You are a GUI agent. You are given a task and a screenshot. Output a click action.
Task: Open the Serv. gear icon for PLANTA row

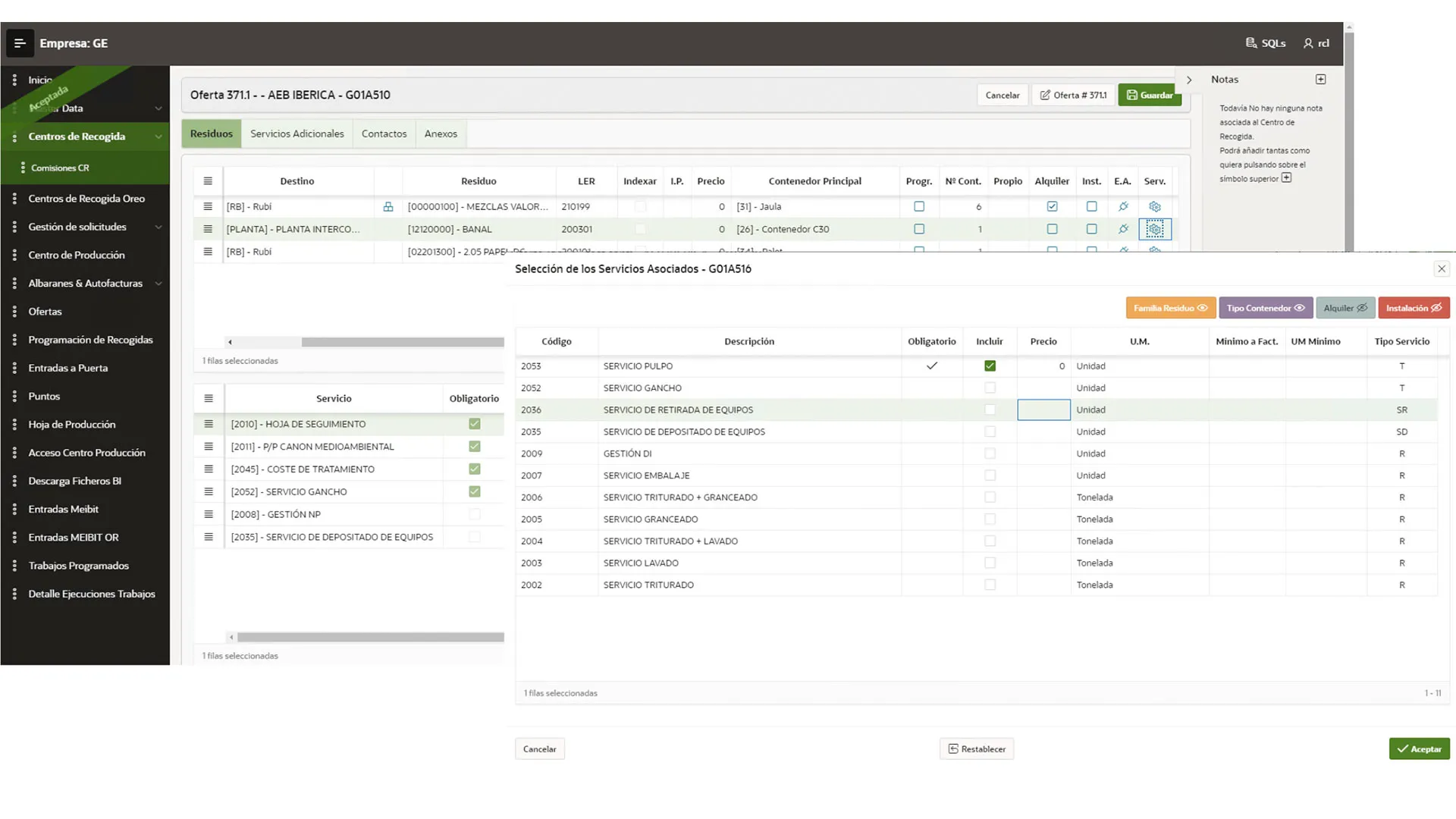point(1154,228)
